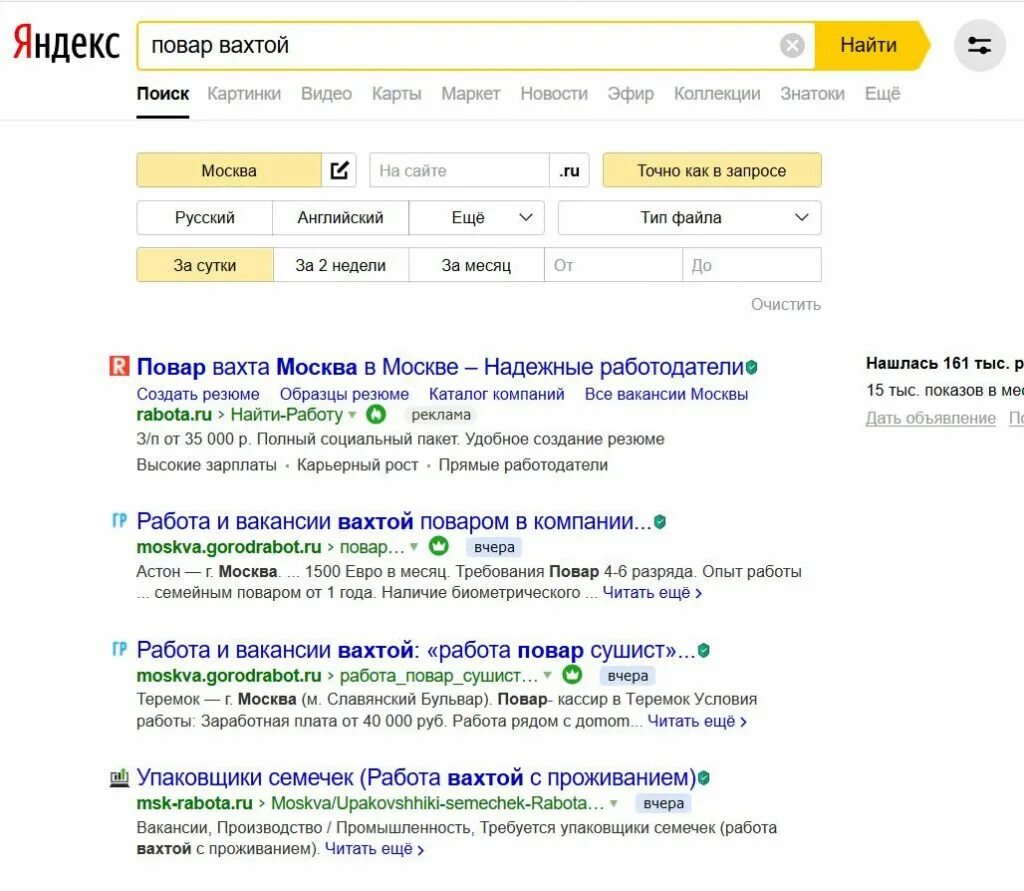Switch to the Маркет tab
The image size is (1024, 891).
click(x=471, y=93)
